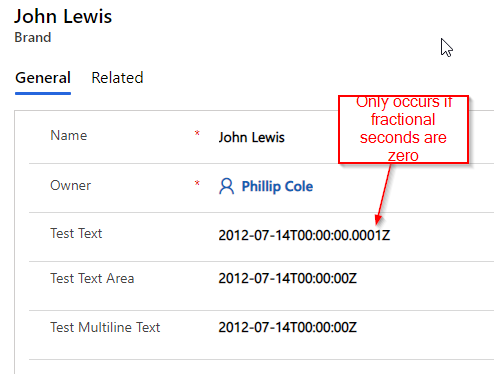Open the Phillip Cole owner link
Image resolution: width=494 pixels, height=374 pixels.
(x=277, y=186)
